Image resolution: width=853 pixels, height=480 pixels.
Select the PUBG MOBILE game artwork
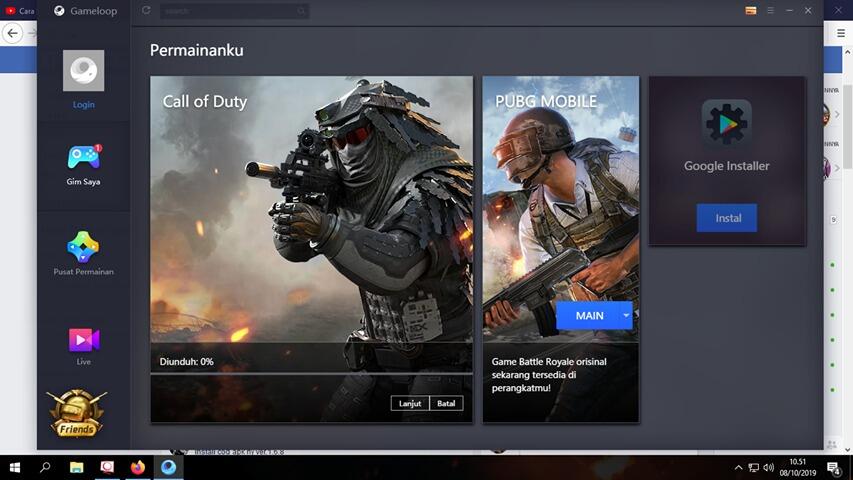[561, 209]
